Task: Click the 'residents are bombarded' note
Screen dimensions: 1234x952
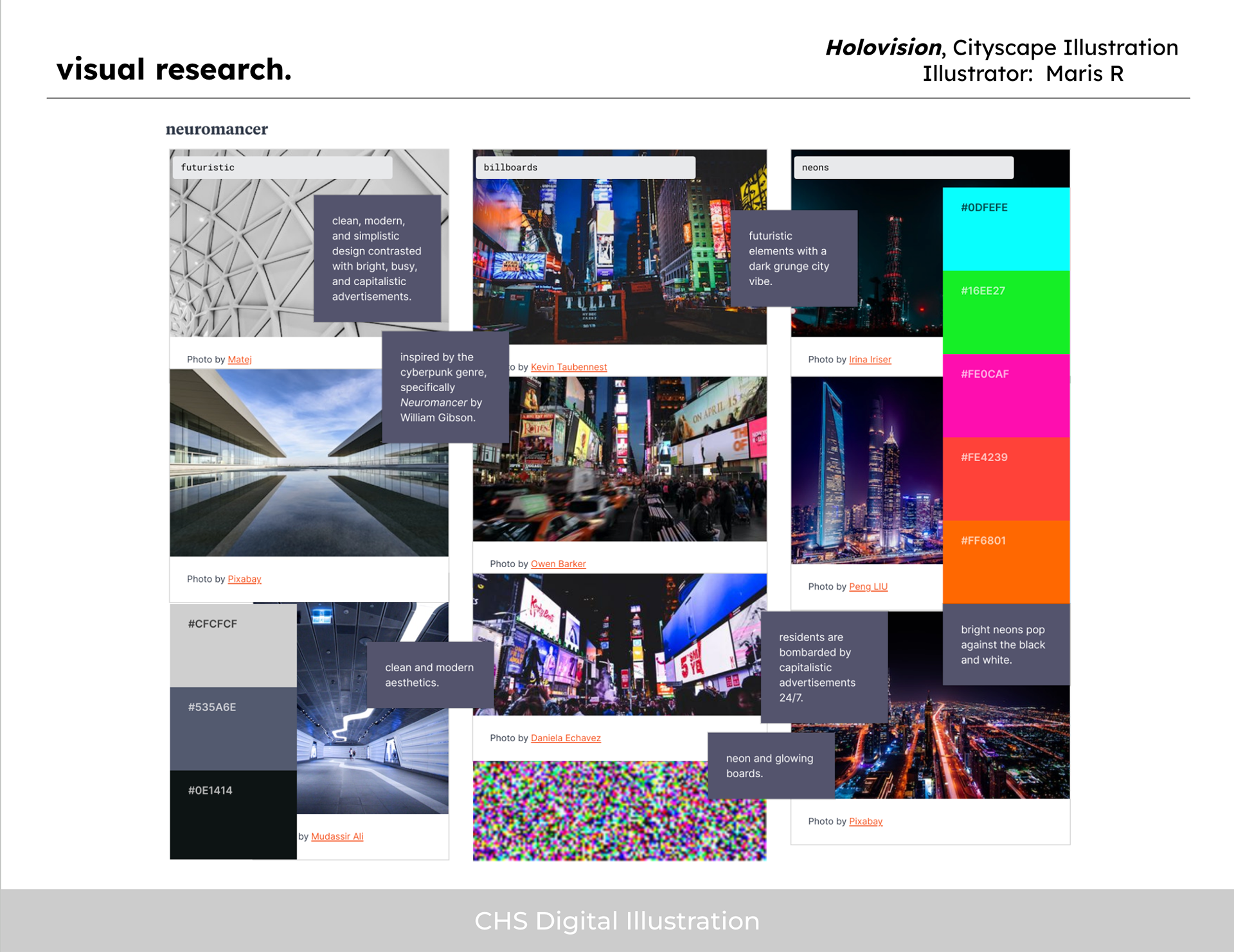Action: (x=824, y=667)
